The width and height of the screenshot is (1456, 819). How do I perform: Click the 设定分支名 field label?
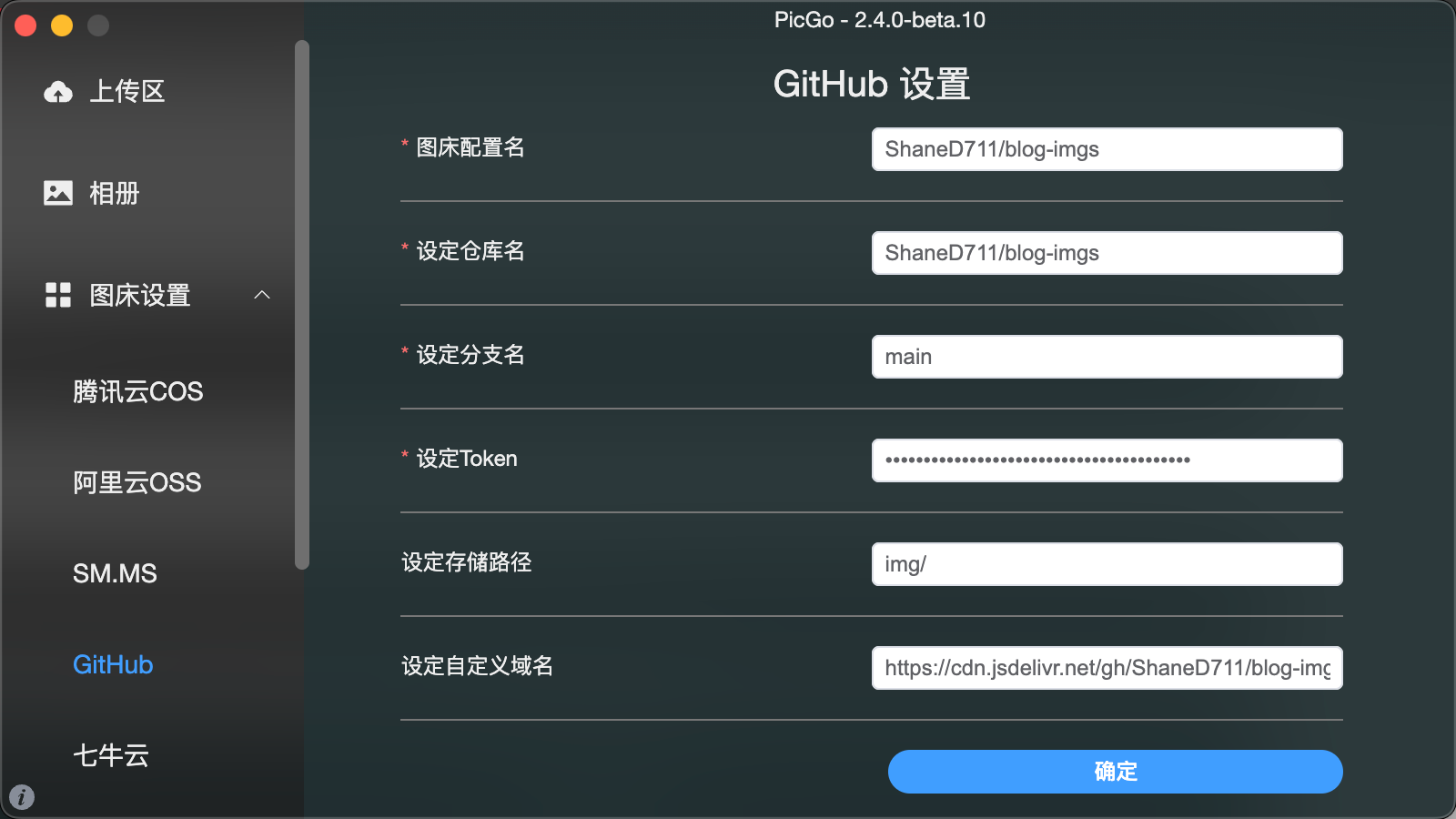click(470, 355)
